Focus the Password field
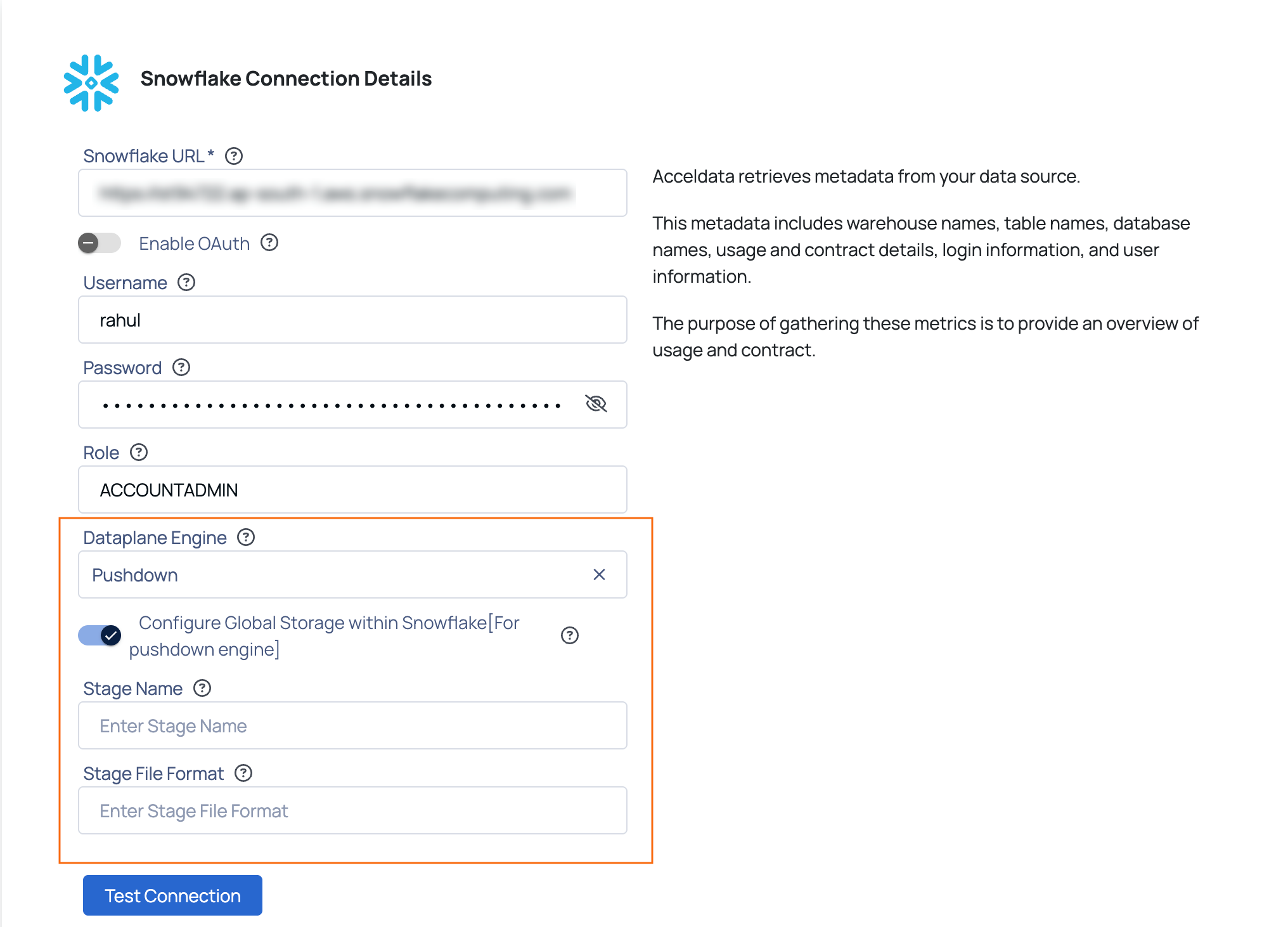 click(x=352, y=405)
